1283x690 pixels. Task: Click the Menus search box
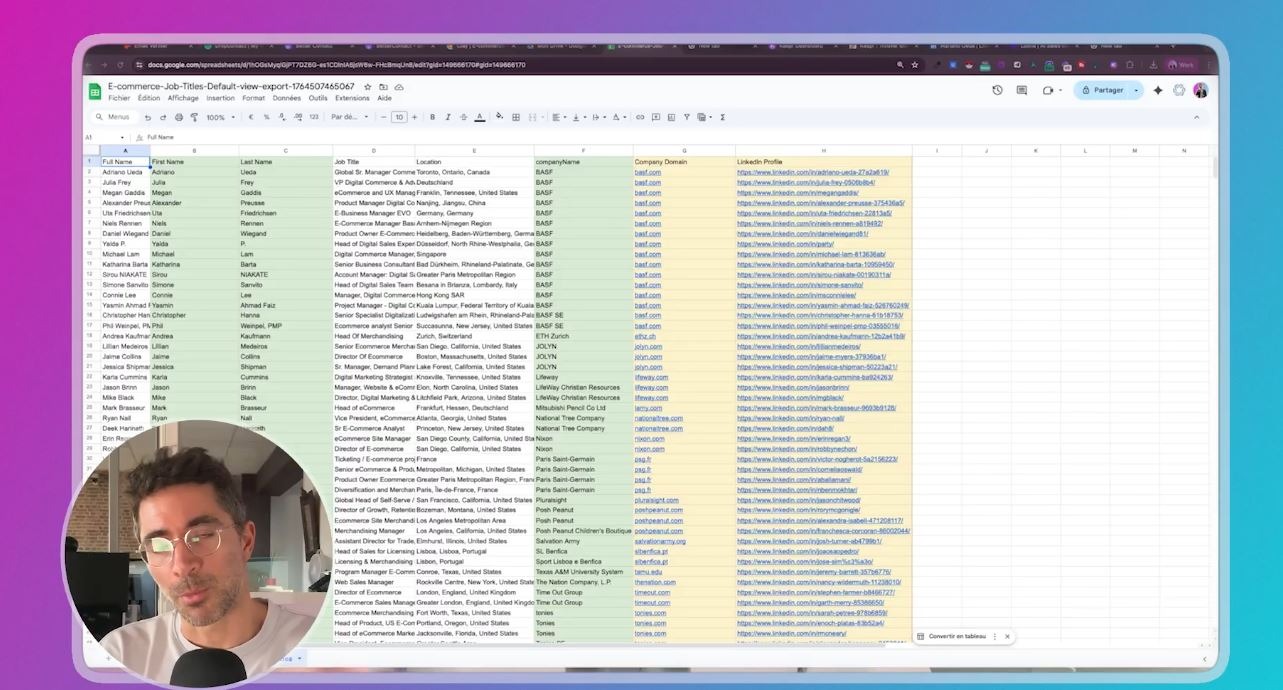(x=112, y=117)
